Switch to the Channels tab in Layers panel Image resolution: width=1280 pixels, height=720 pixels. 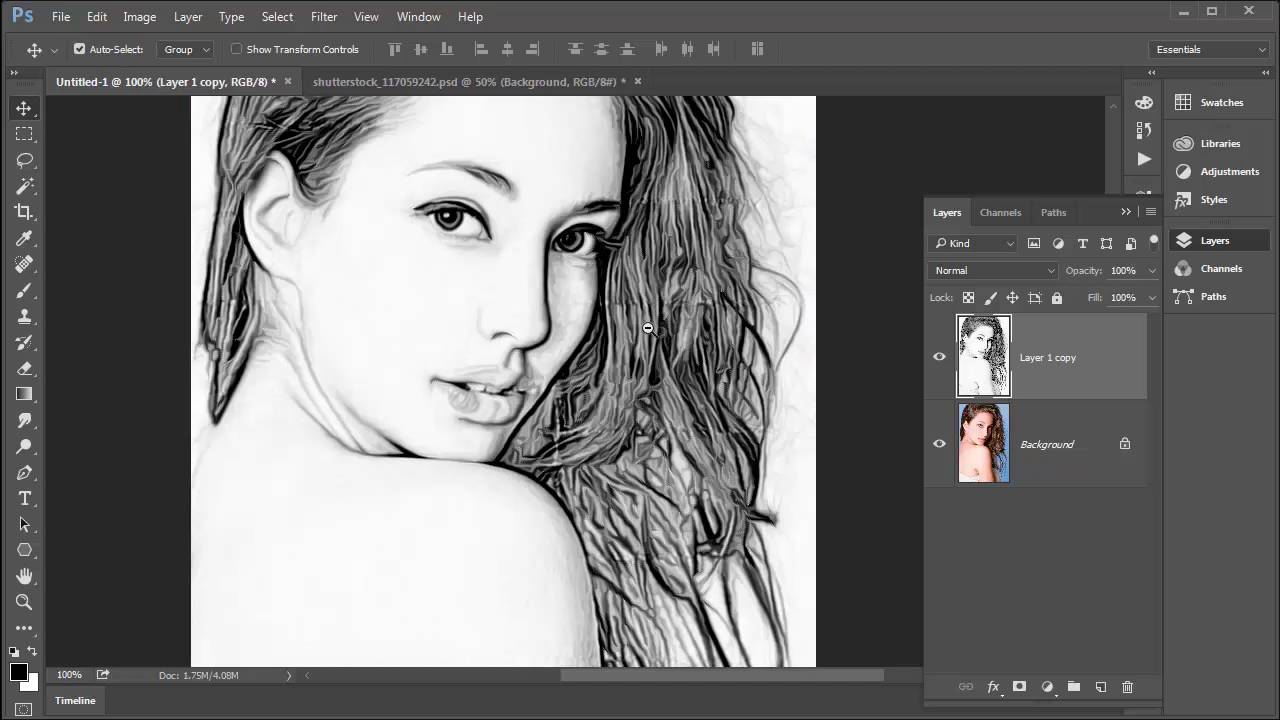(1000, 212)
